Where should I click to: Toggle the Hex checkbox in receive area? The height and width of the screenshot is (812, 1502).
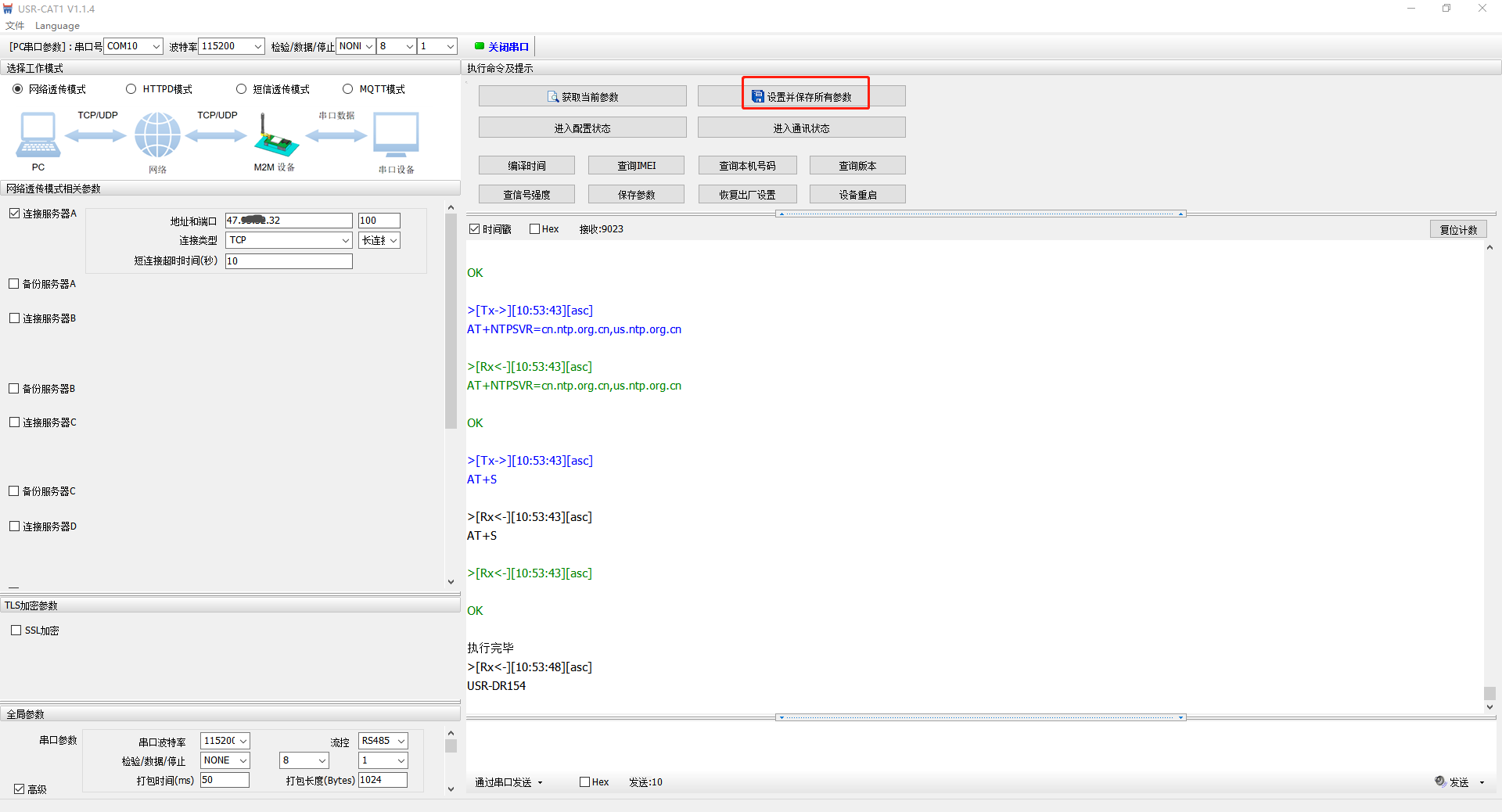tap(535, 229)
